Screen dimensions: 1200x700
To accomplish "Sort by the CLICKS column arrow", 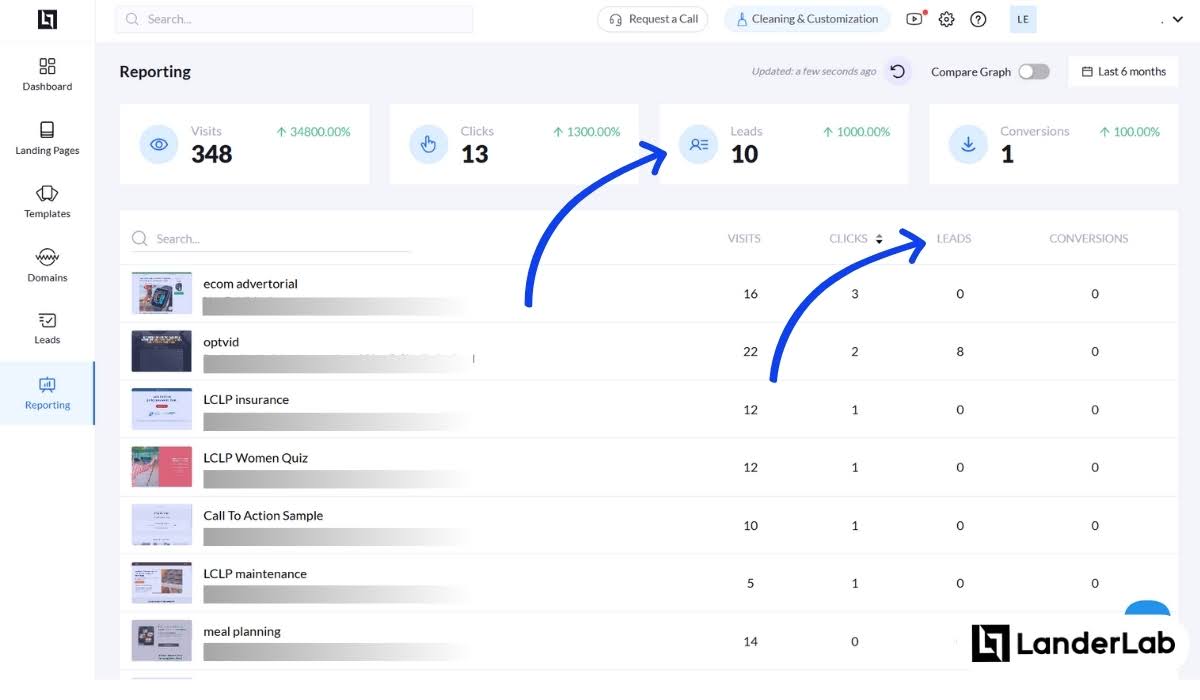I will (x=879, y=239).
